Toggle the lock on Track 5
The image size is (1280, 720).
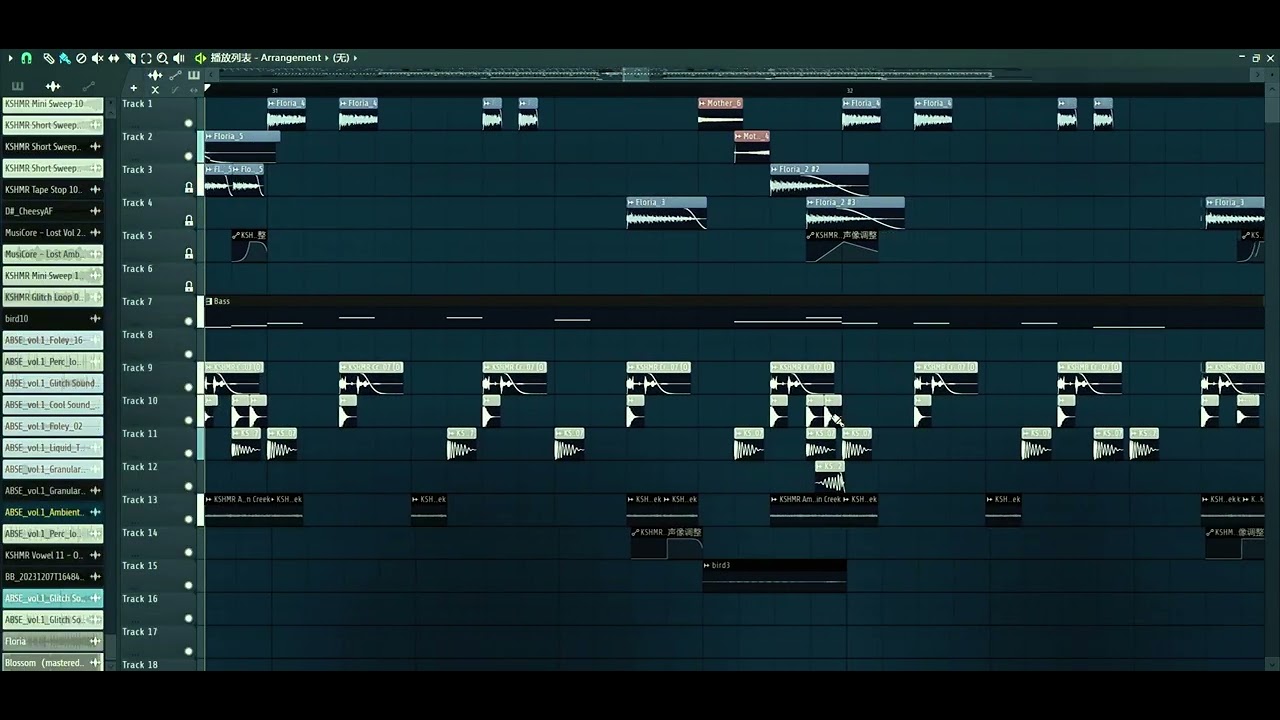pyautogui.click(x=188, y=253)
